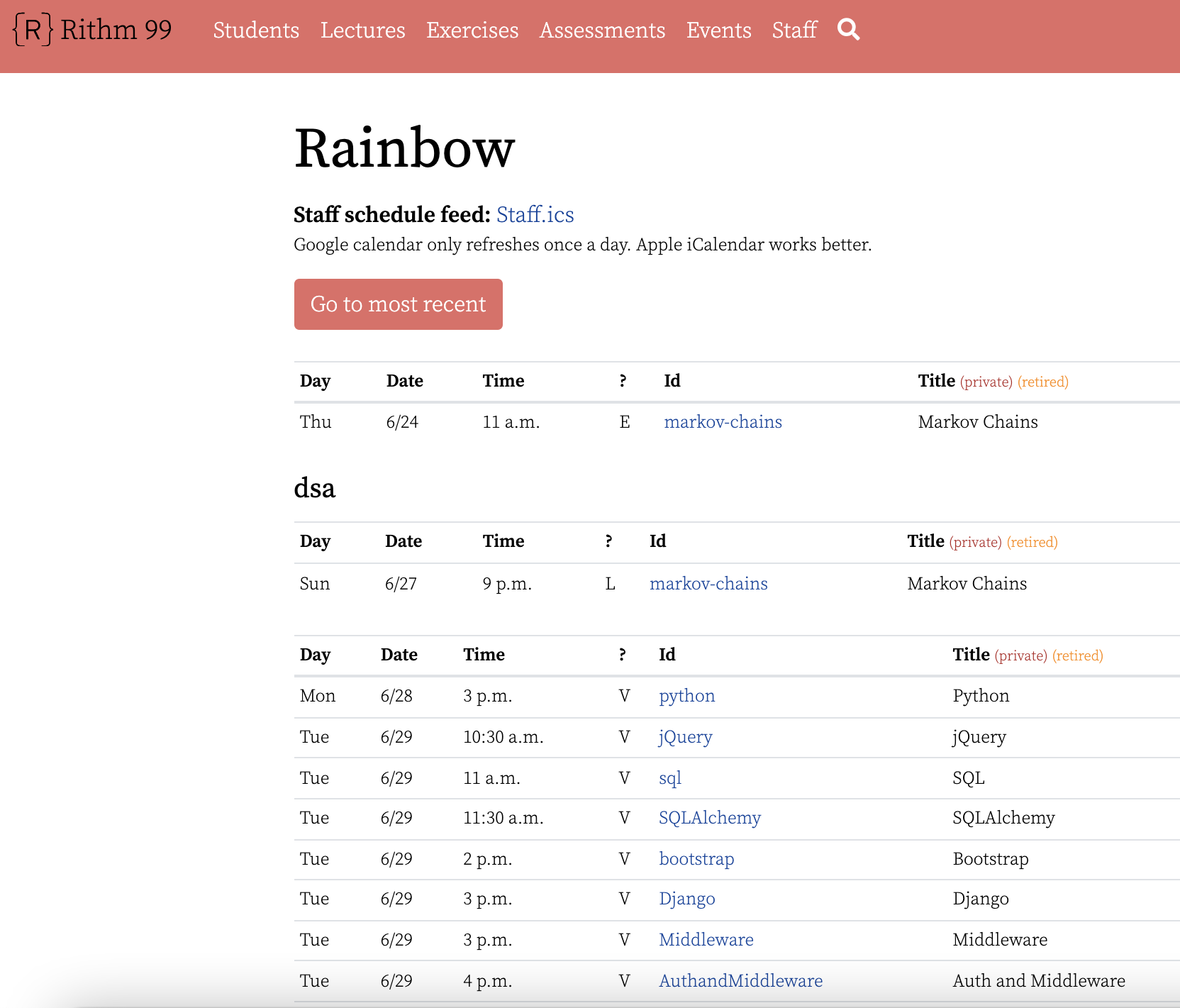Open the Exercises menu

point(472,30)
